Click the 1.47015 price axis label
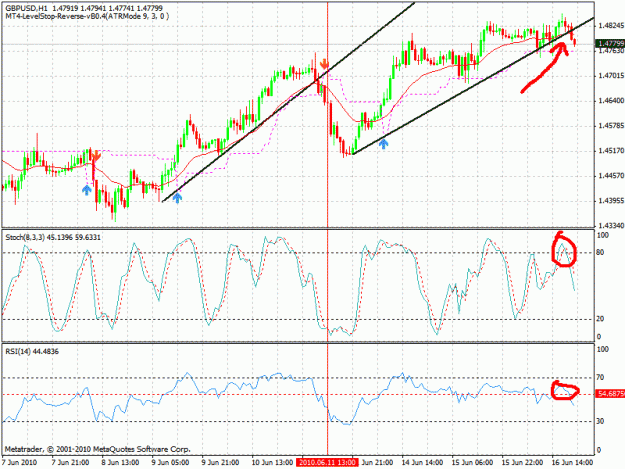Screen dimensions: 625x469 click(x=609, y=76)
